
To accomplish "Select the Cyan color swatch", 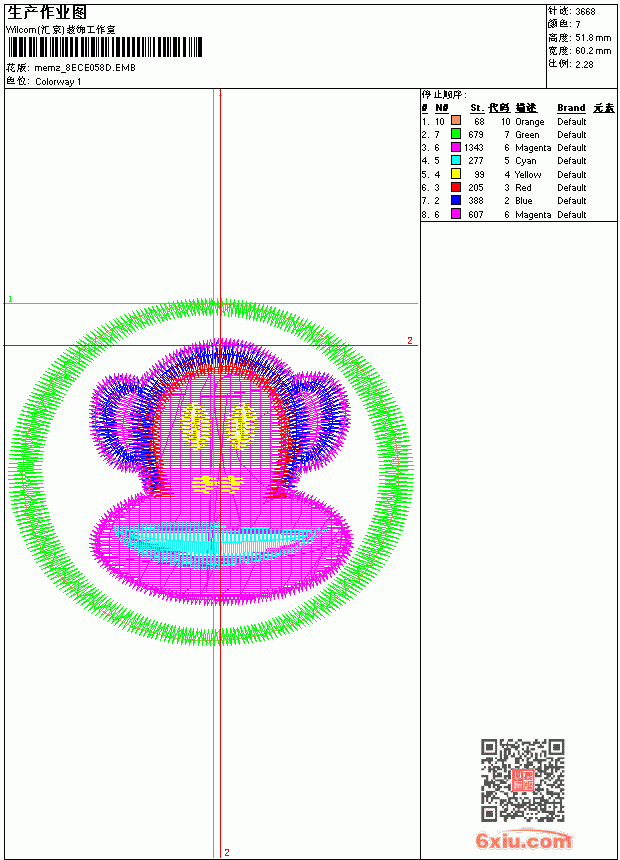I will (x=455, y=160).
